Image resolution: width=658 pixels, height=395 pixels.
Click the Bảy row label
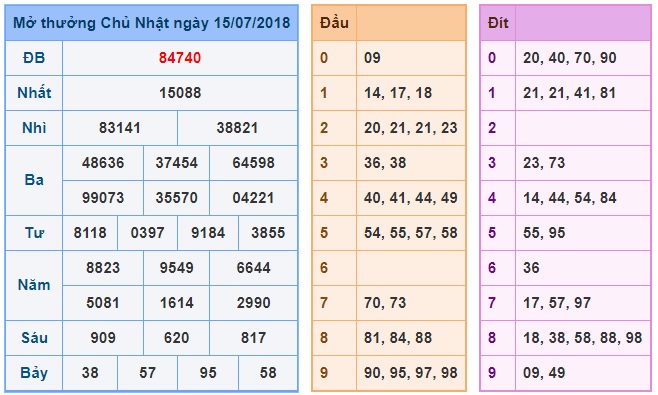34,373
